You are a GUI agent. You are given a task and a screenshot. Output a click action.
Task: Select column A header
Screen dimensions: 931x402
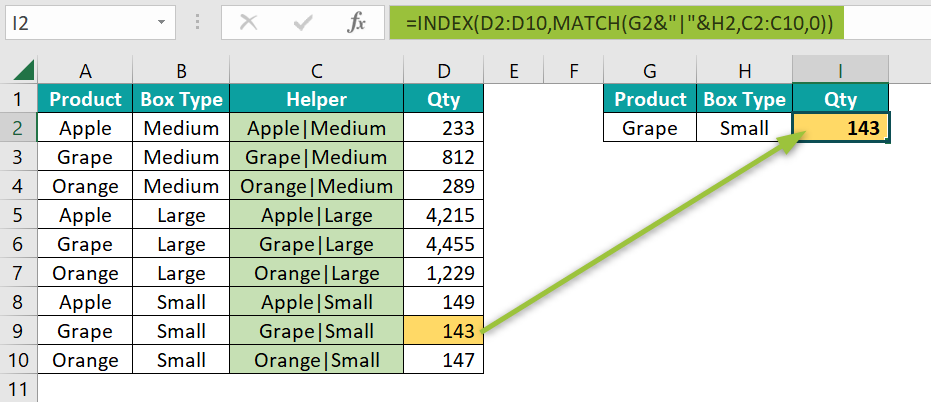[86, 71]
